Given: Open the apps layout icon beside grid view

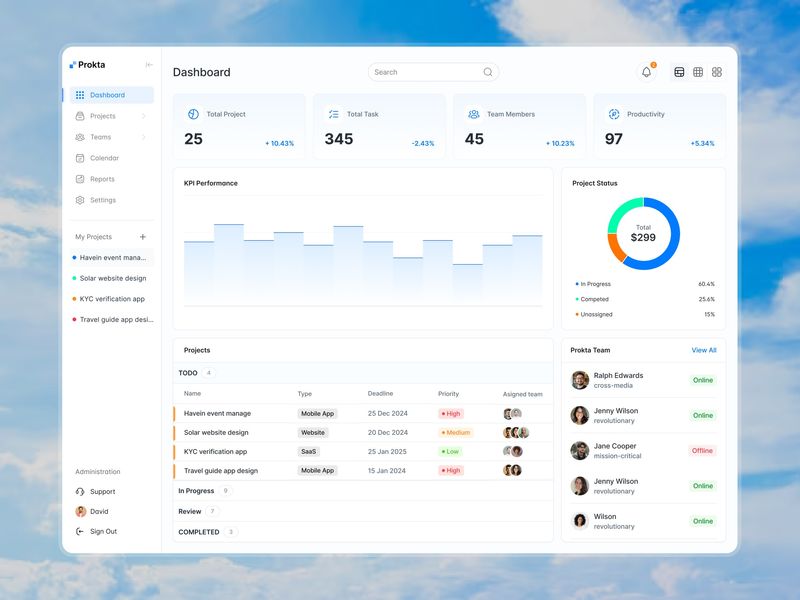Looking at the screenshot, I should [x=716, y=71].
